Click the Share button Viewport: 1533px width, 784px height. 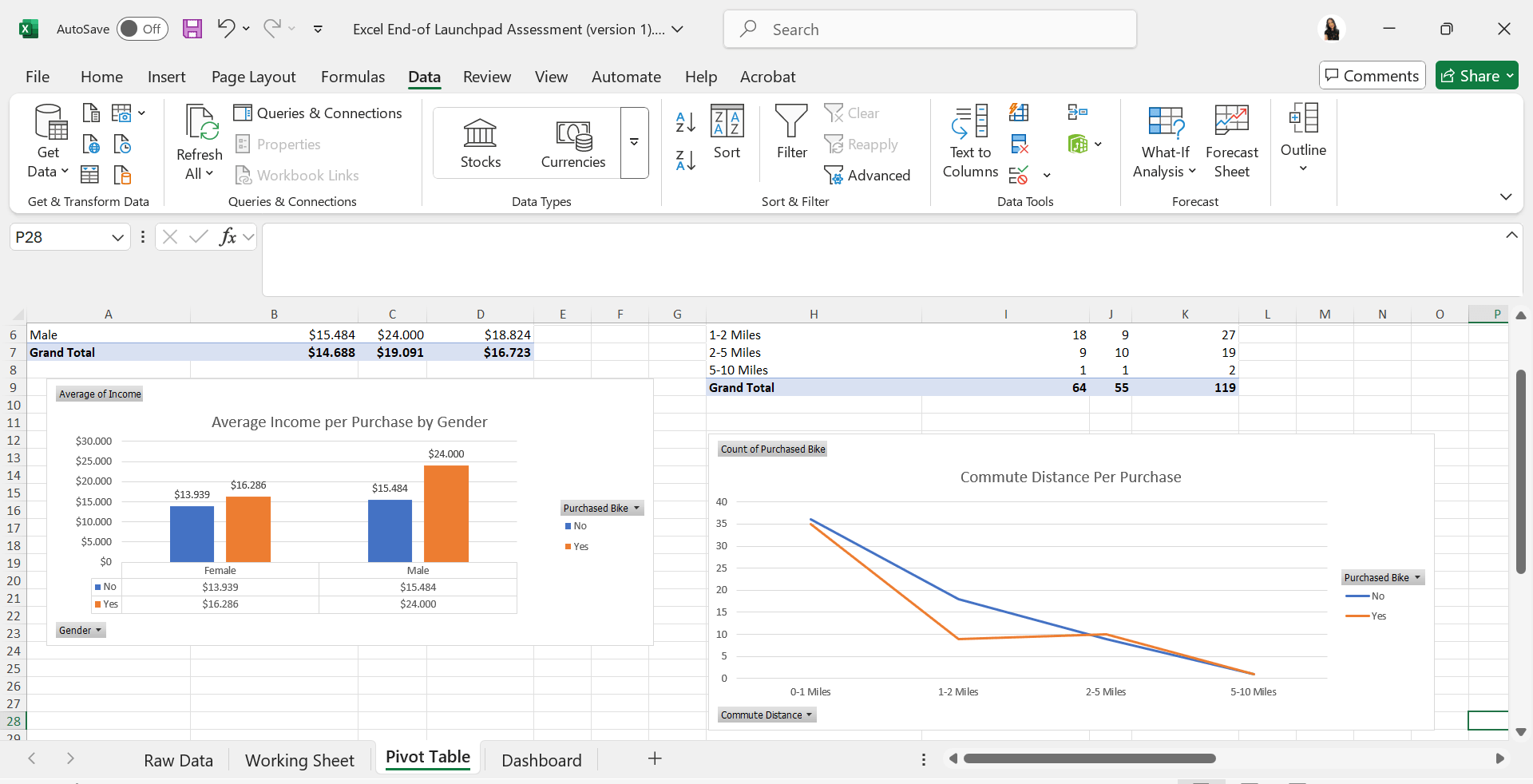(x=1476, y=76)
